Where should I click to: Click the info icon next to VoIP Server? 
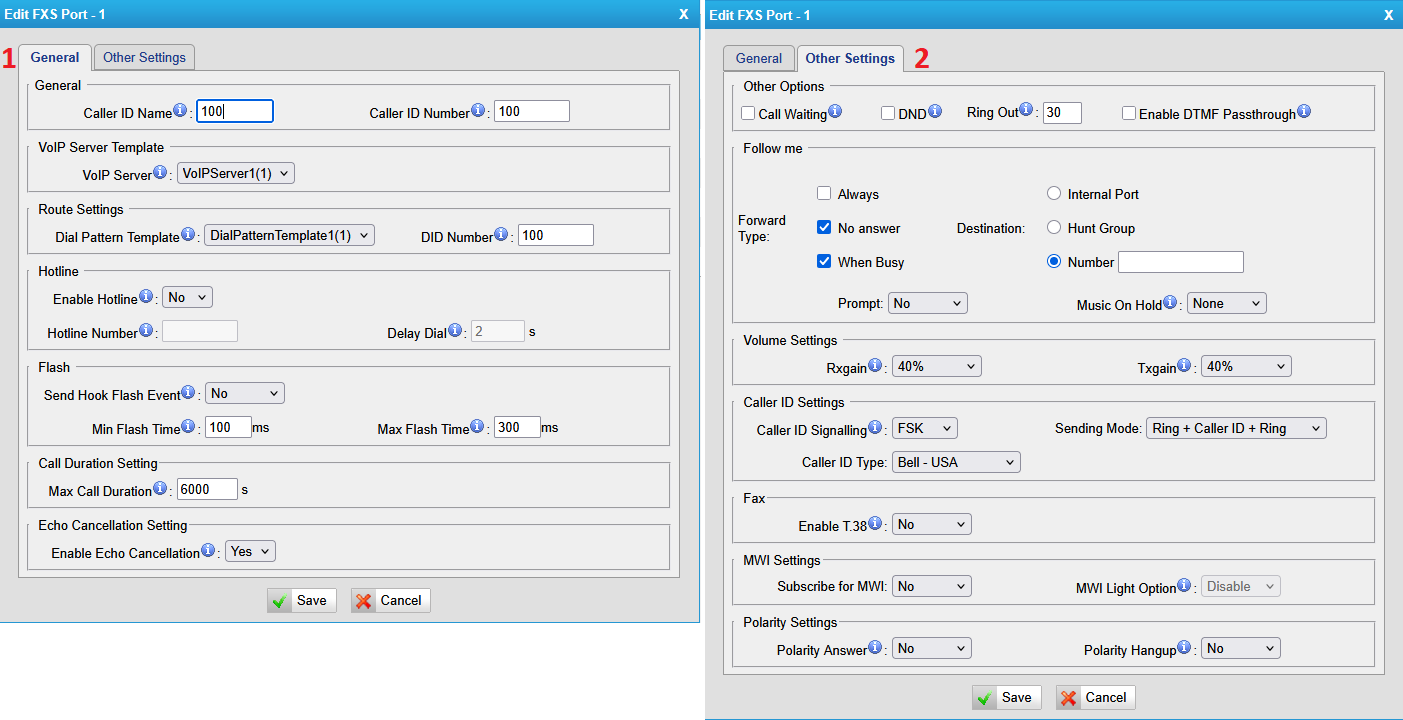160,173
